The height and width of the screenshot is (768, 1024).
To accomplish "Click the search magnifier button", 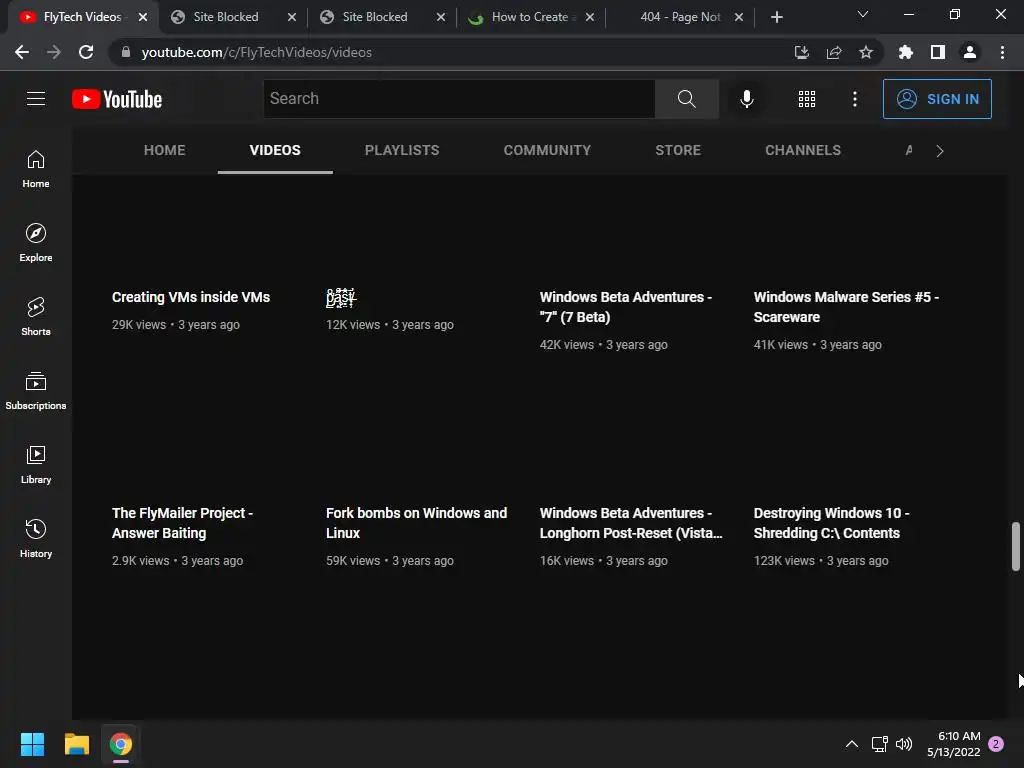I will coord(686,99).
